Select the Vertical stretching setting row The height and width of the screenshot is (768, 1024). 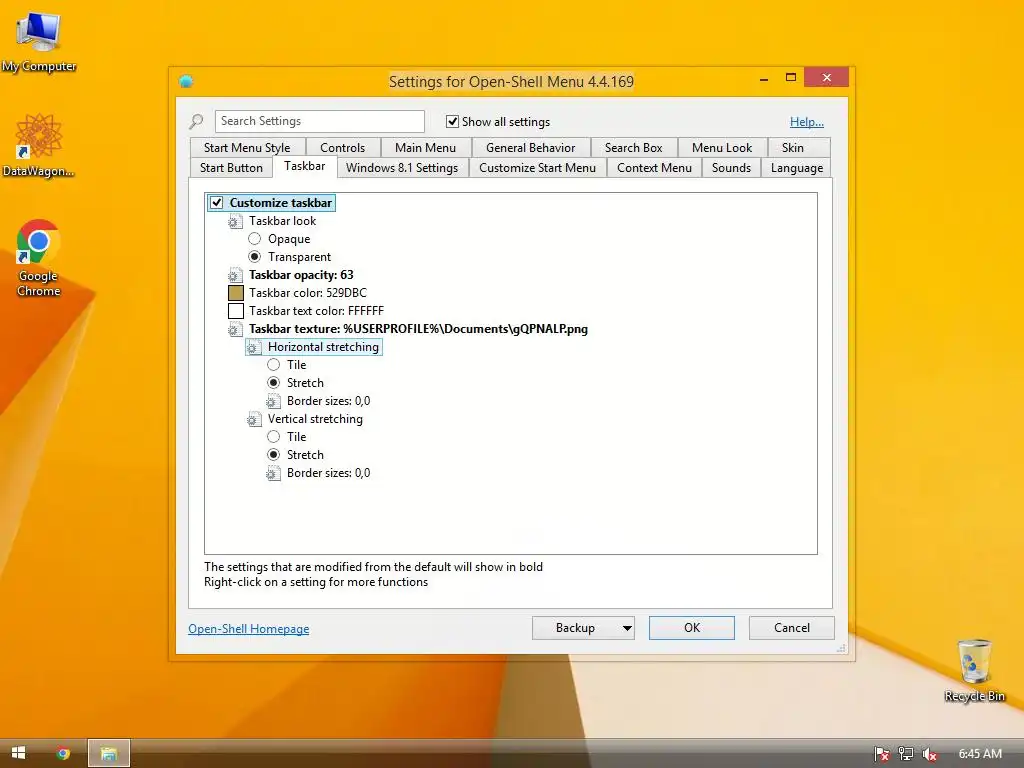tap(315, 419)
